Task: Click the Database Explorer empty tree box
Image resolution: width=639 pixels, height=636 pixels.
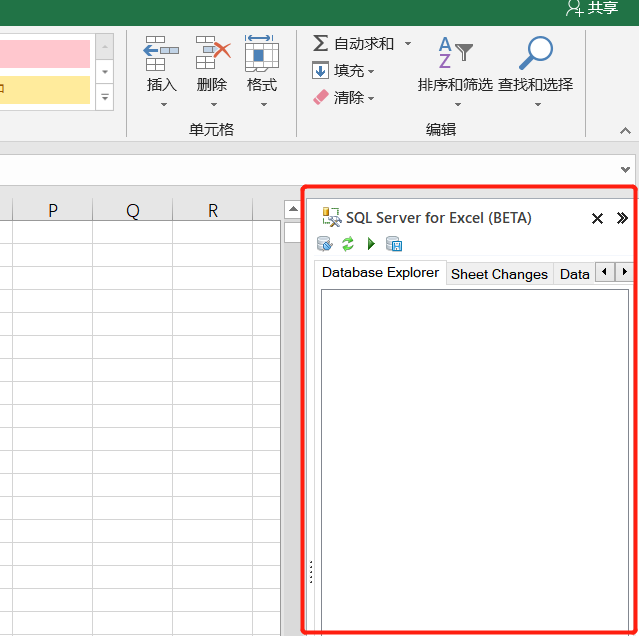Action: click(475, 460)
